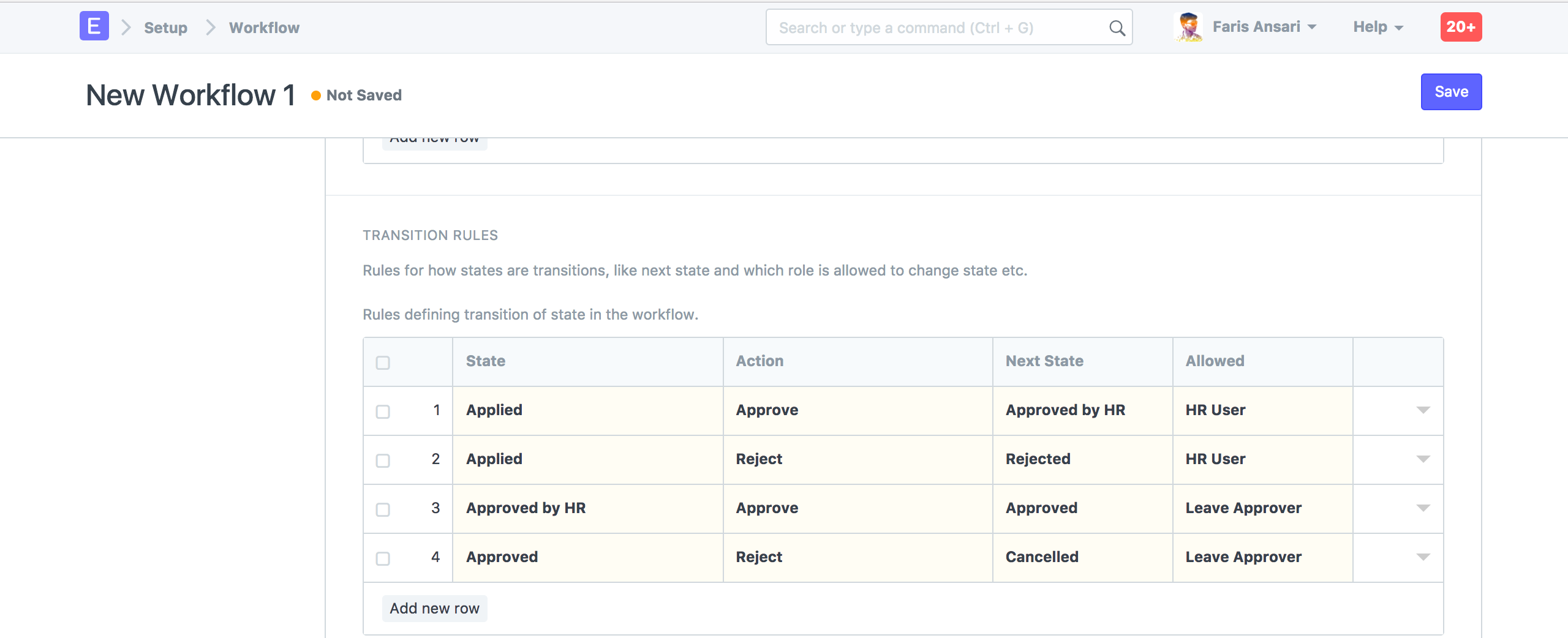Open row 4 Cancelled dropdown arrow
The width and height of the screenshot is (1568, 638).
(x=1423, y=557)
